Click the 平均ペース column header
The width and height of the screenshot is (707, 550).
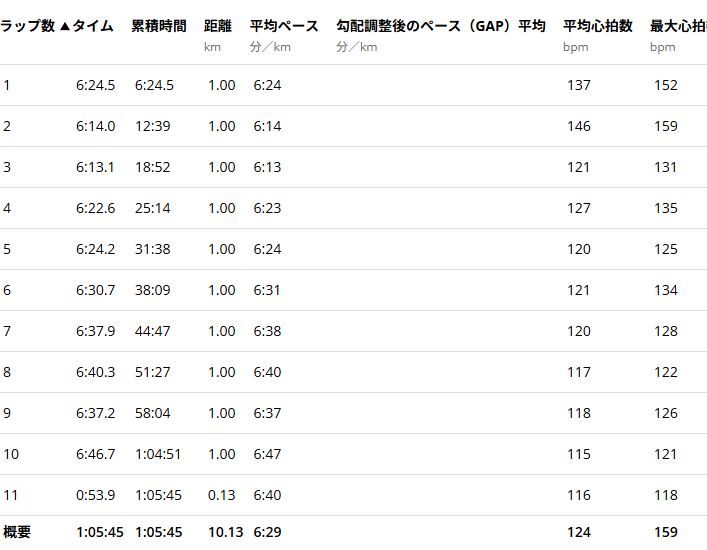[284, 26]
